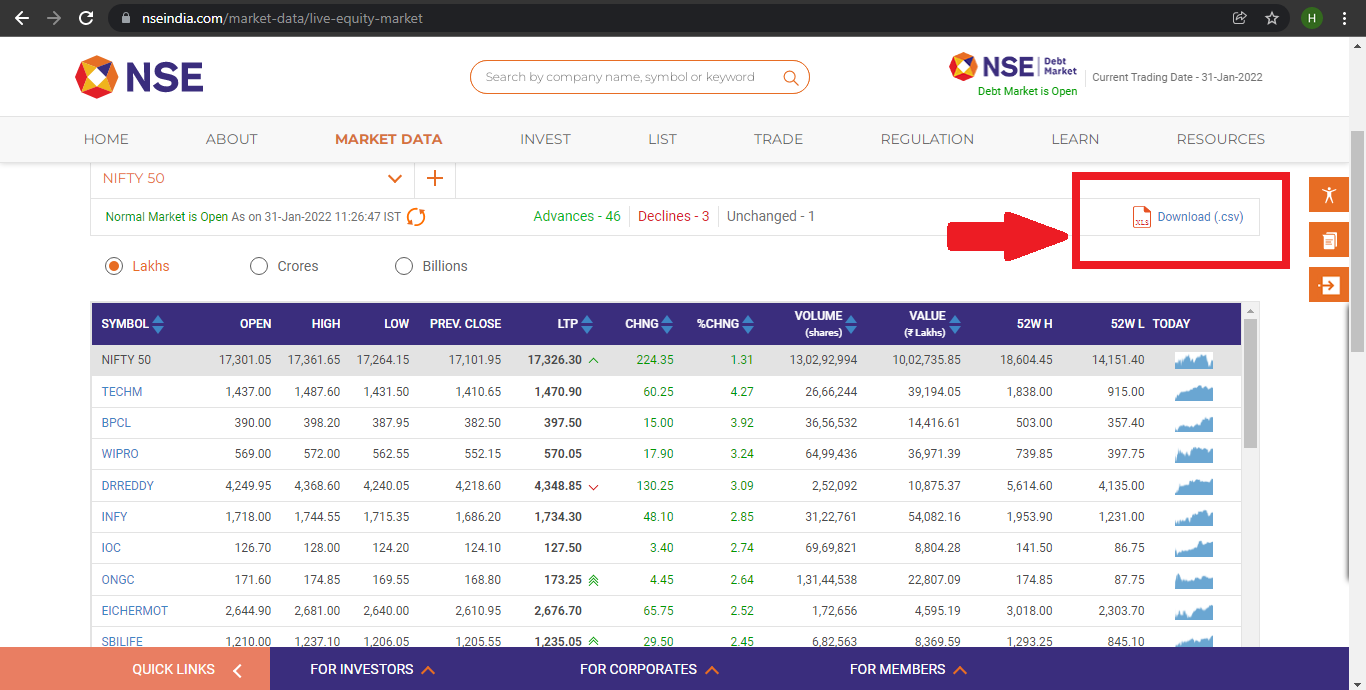1366x690 pixels.
Task: Open the ABOUT menu
Action: (232, 139)
